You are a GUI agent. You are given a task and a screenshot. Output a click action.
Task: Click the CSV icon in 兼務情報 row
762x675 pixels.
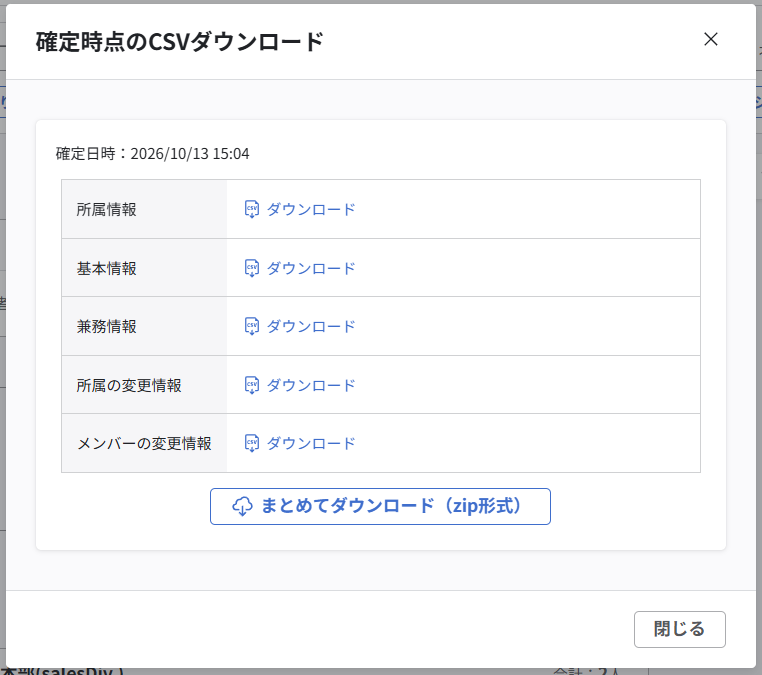(x=252, y=327)
